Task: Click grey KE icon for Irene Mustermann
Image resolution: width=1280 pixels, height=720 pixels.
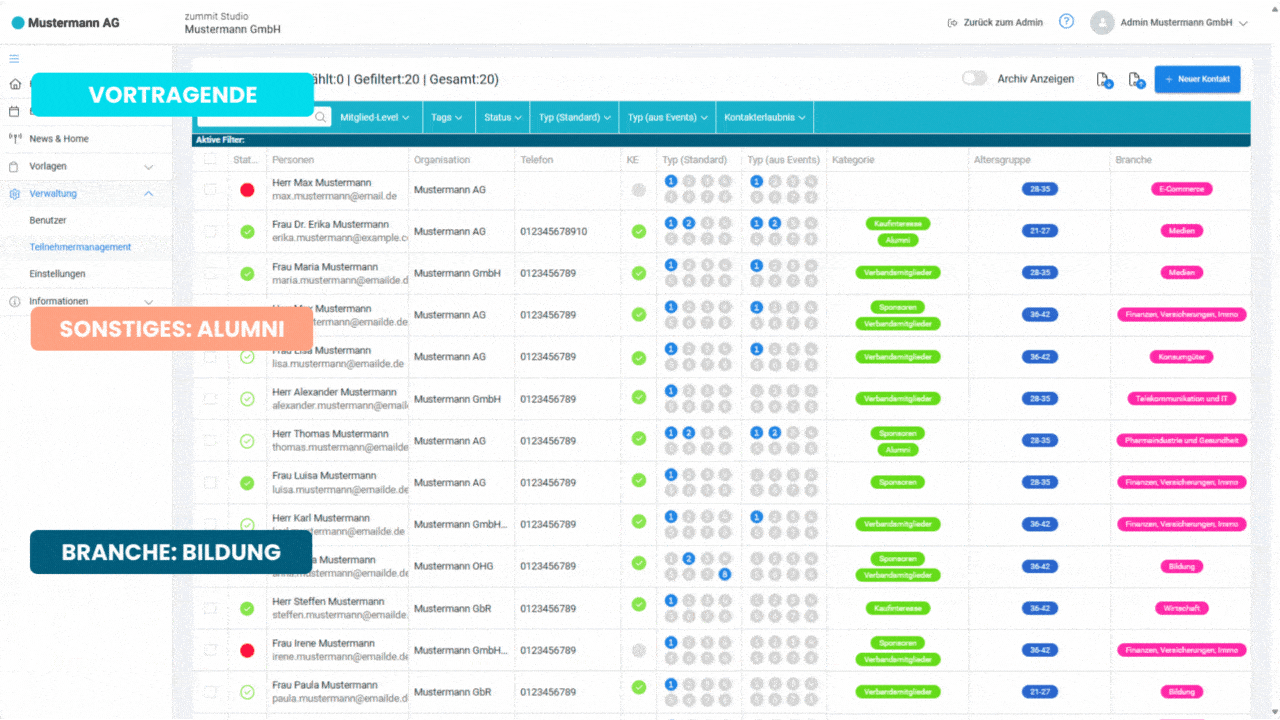Action: point(639,650)
